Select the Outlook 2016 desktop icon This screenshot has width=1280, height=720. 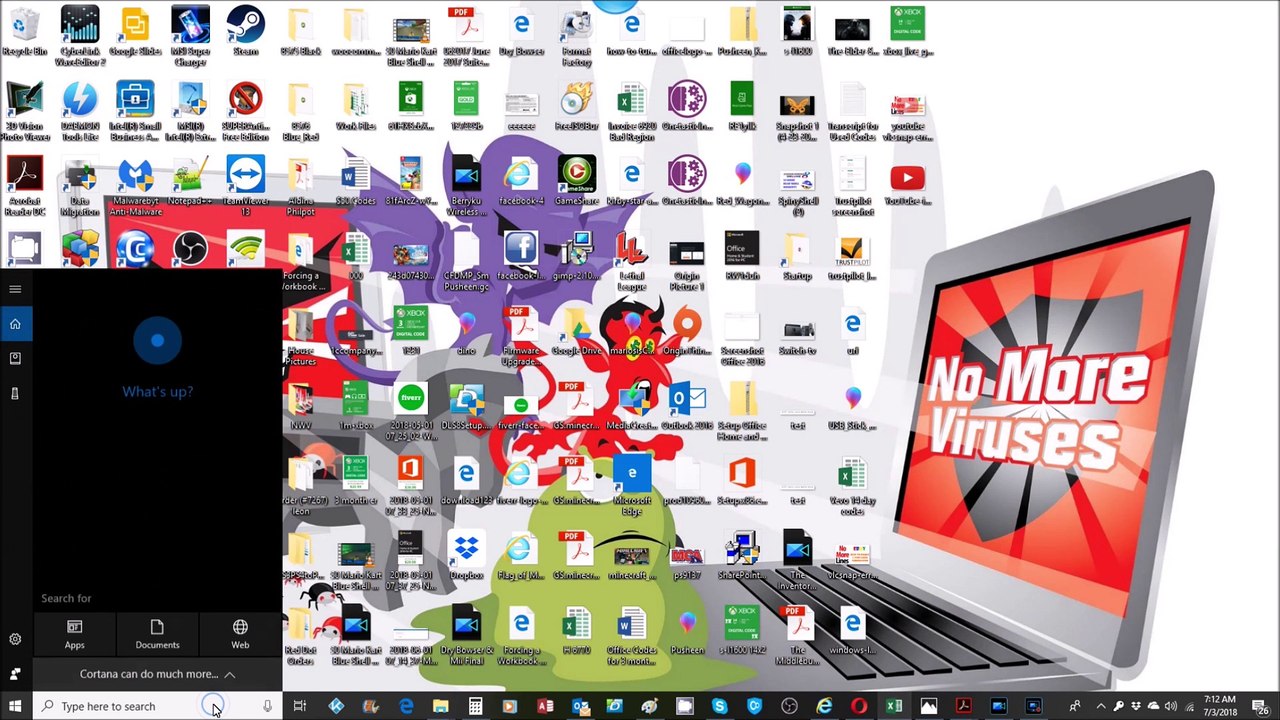coord(687,407)
